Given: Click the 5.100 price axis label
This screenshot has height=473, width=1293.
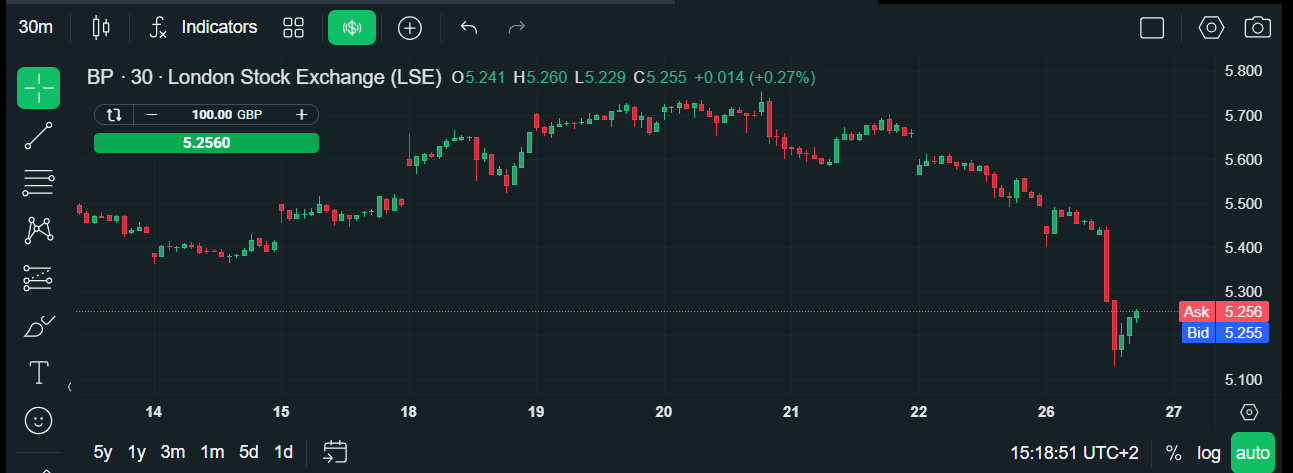Looking at the screenshot, I should (1244, 379).
